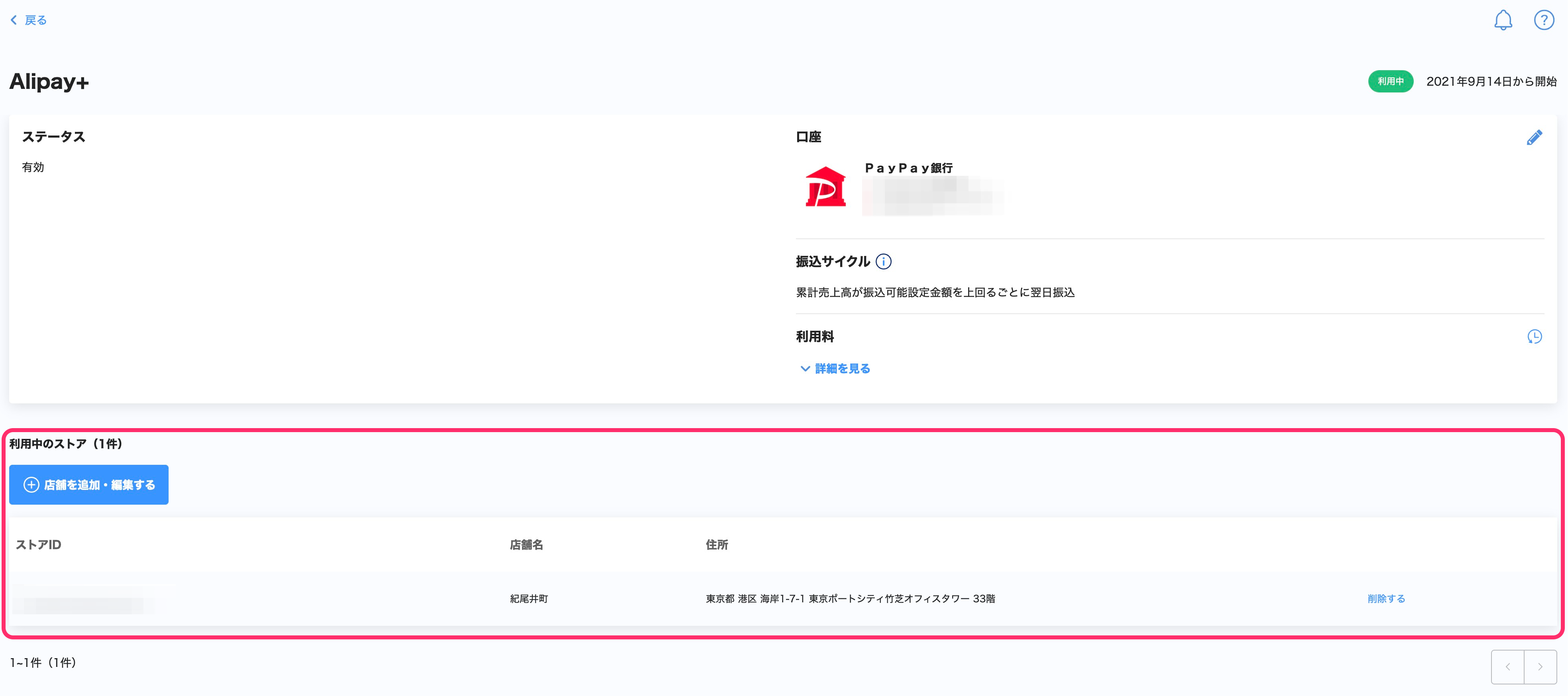Click the 店舗名 column header
The height and width of the screenshot is (696, 1568).
(x=526, y=545)
